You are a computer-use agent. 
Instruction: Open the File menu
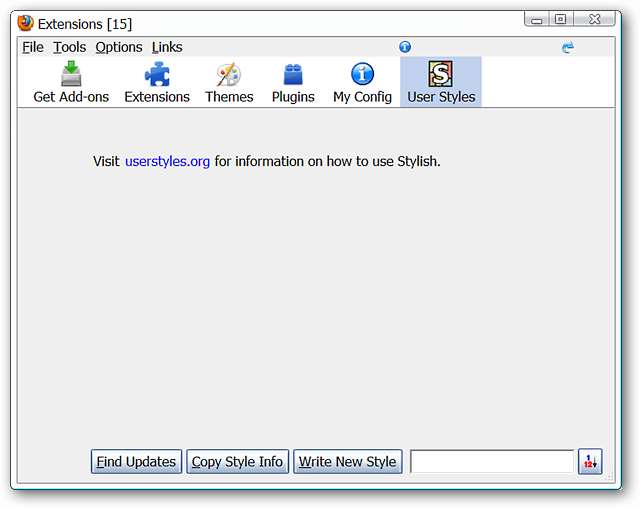pyautogui.click(x=33, y=47)
